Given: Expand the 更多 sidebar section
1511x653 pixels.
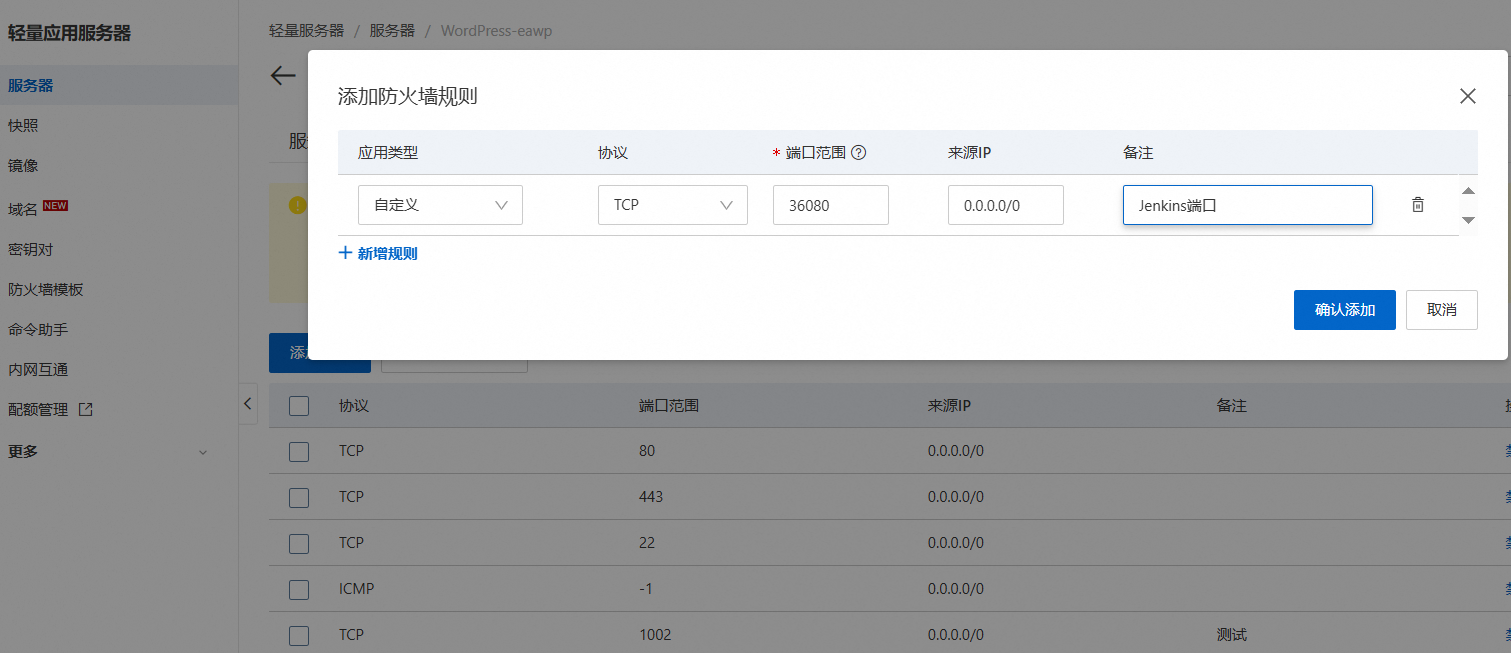Looking at the screenshot, I should [203, 452].
